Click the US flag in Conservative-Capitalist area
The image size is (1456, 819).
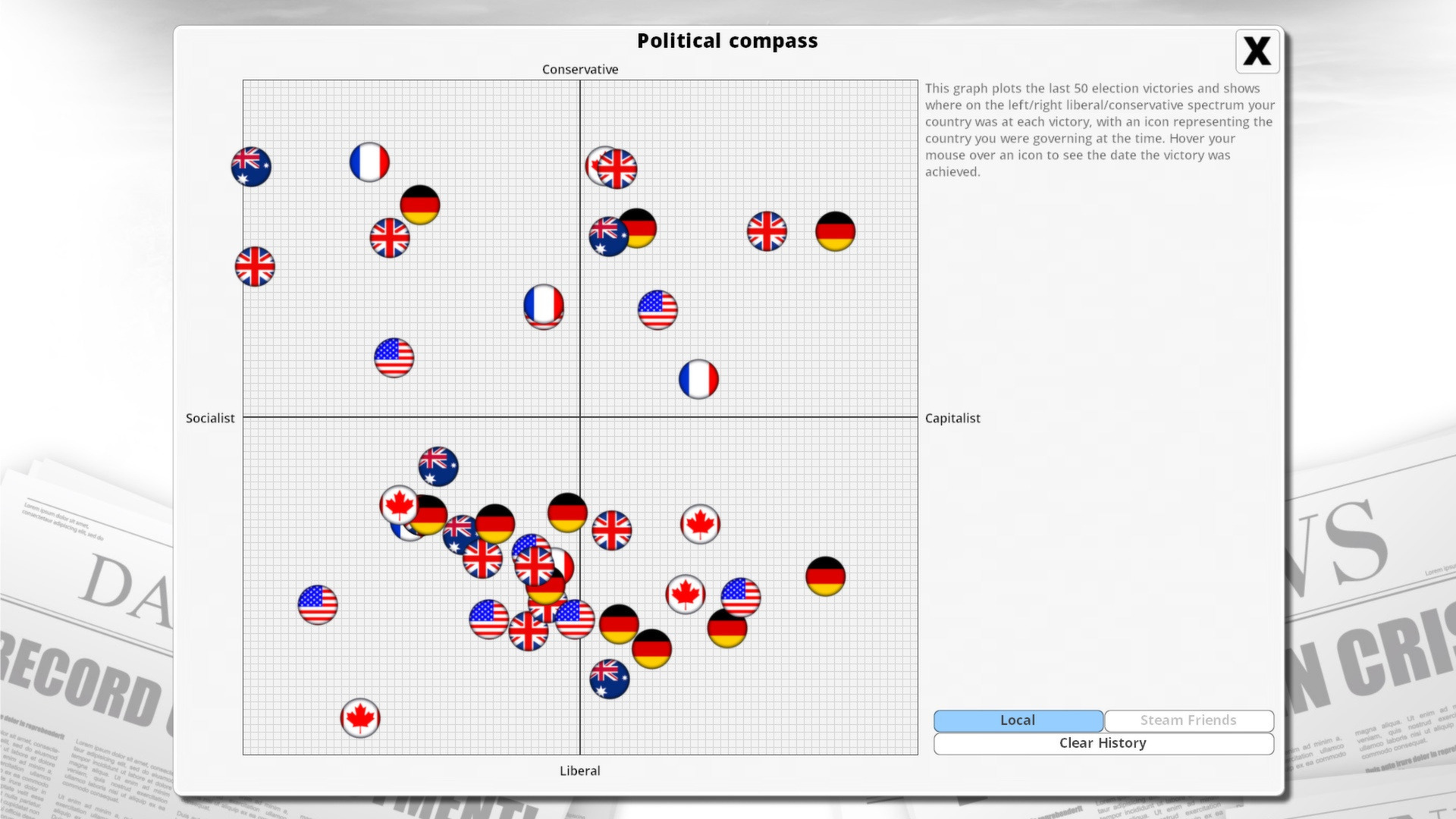657,309
